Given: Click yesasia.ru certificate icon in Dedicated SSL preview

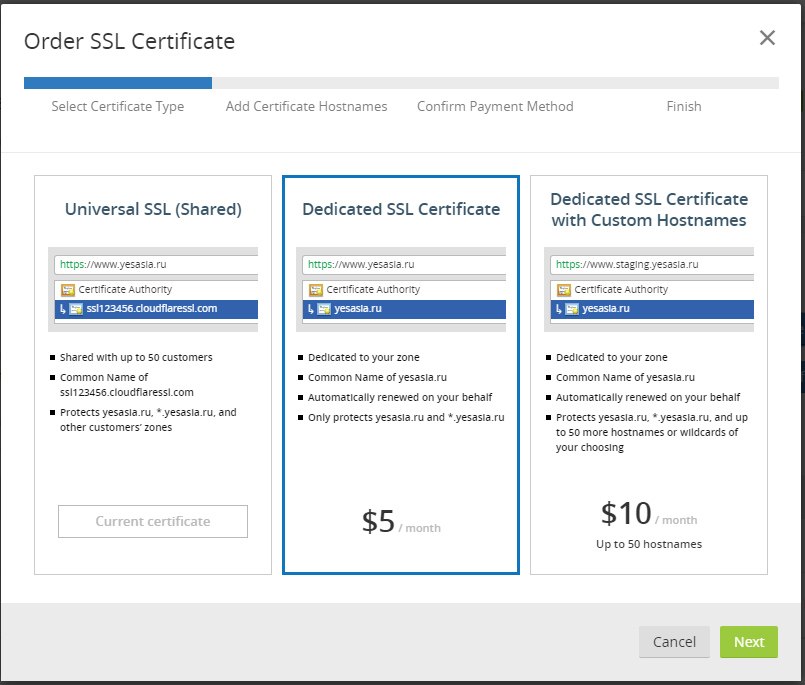Looking at the screenshot, I should tap(324, 309).
